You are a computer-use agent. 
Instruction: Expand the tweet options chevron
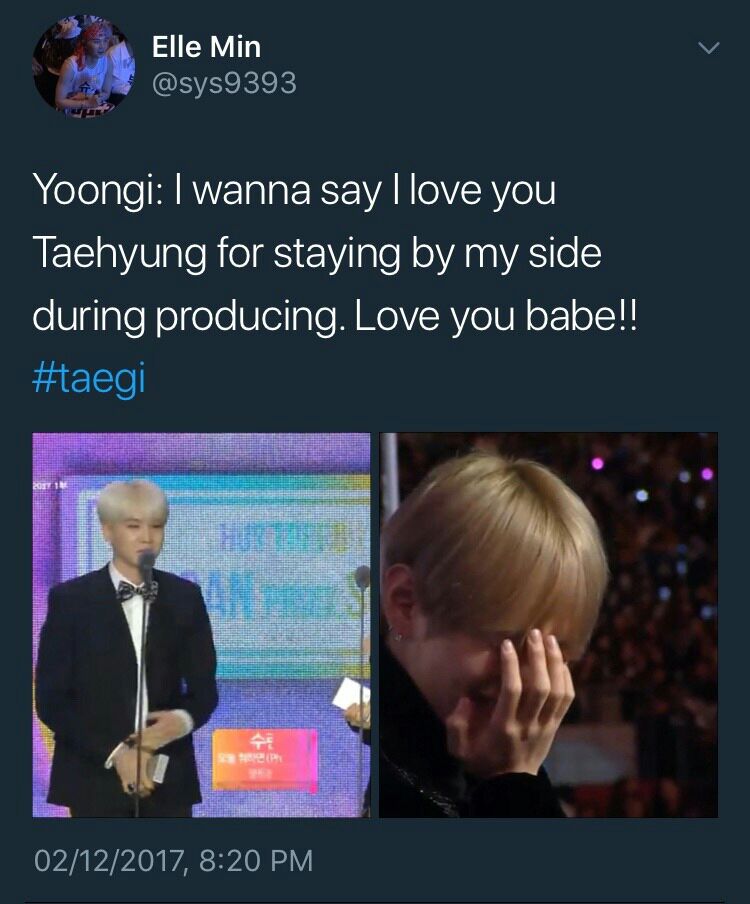pos(708,47)
